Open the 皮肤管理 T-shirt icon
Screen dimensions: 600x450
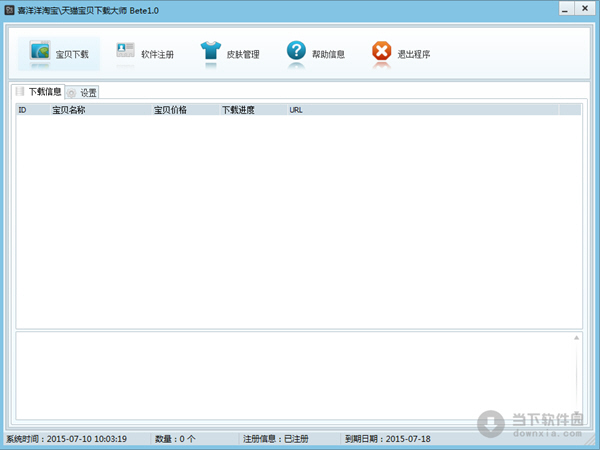(x=211, y=51)
